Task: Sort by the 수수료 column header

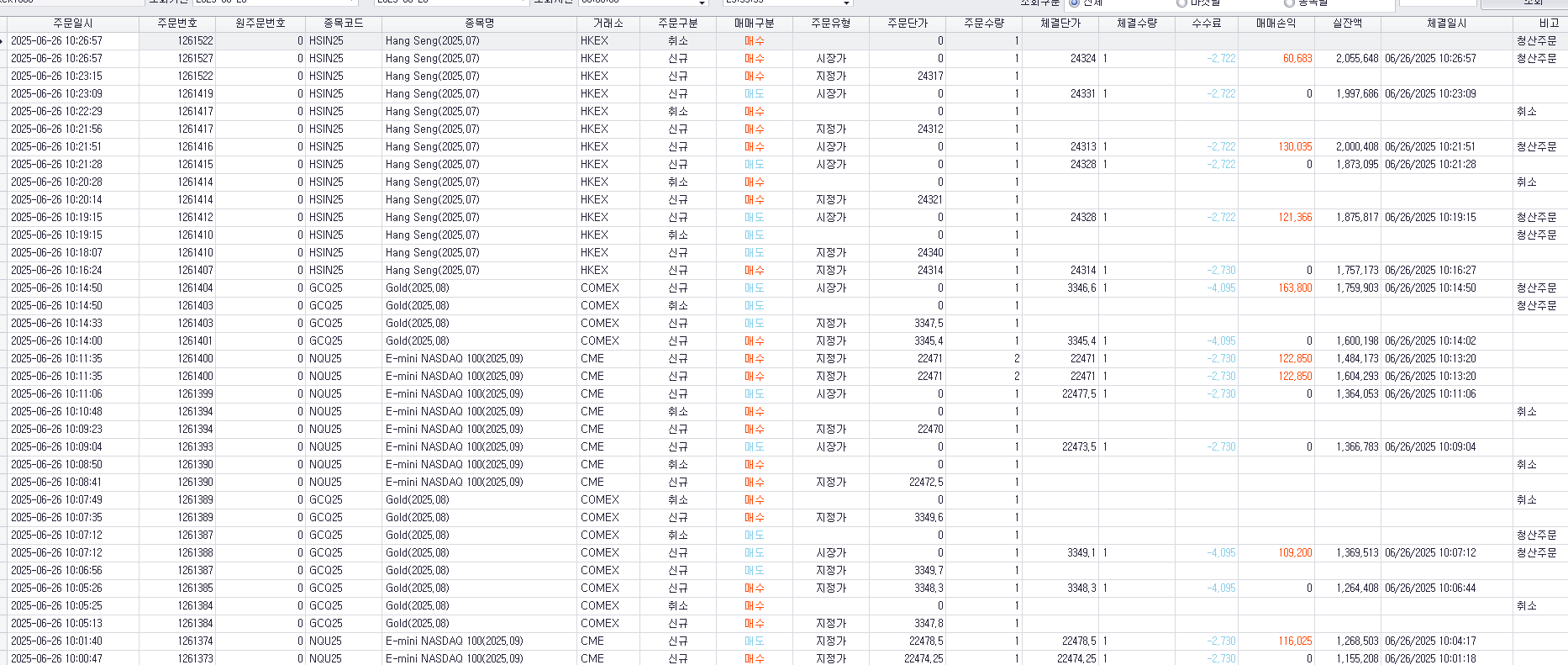Action: [x=1207, y=24]
